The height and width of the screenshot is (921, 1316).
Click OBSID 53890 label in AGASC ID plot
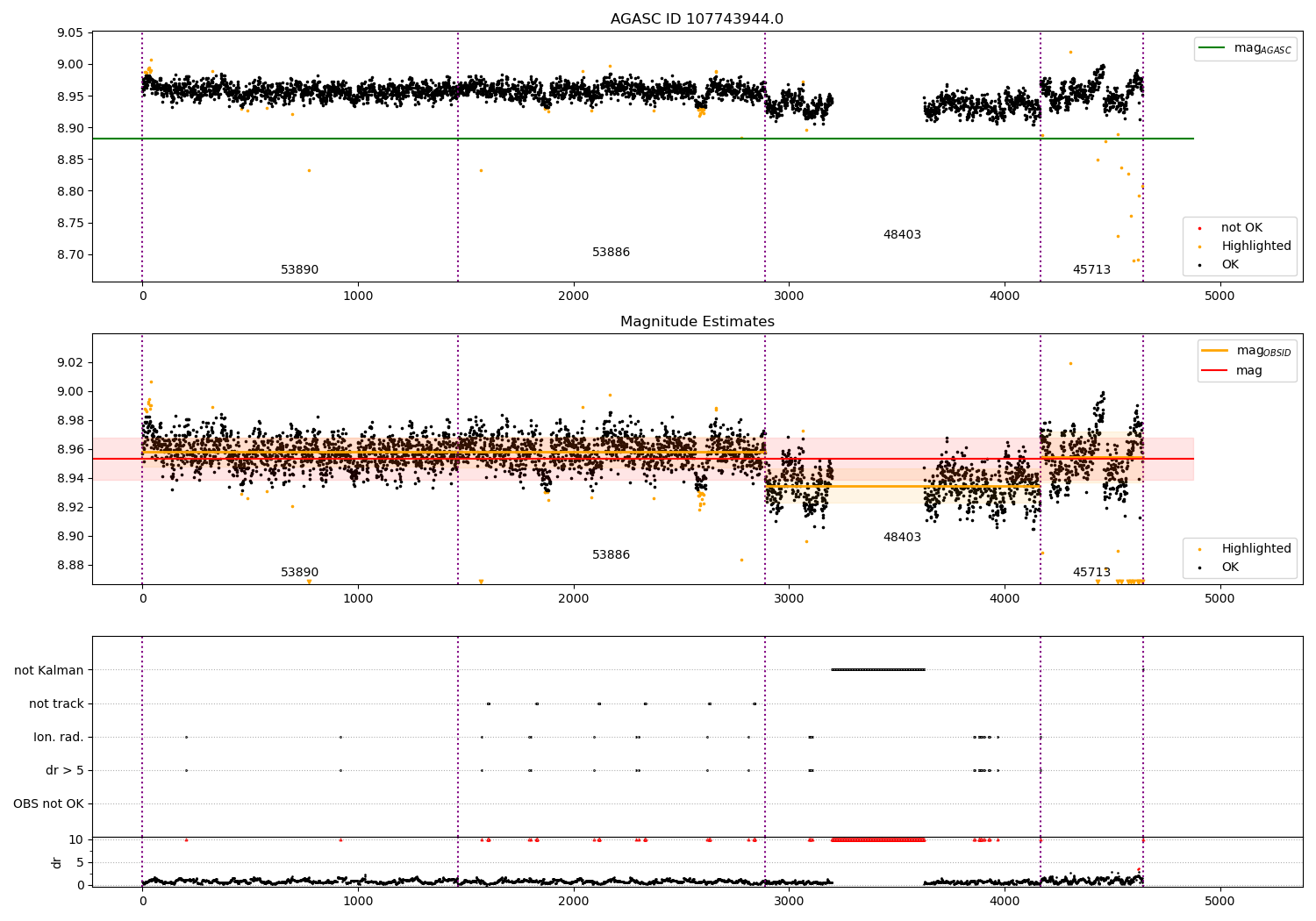pos(299,270)
